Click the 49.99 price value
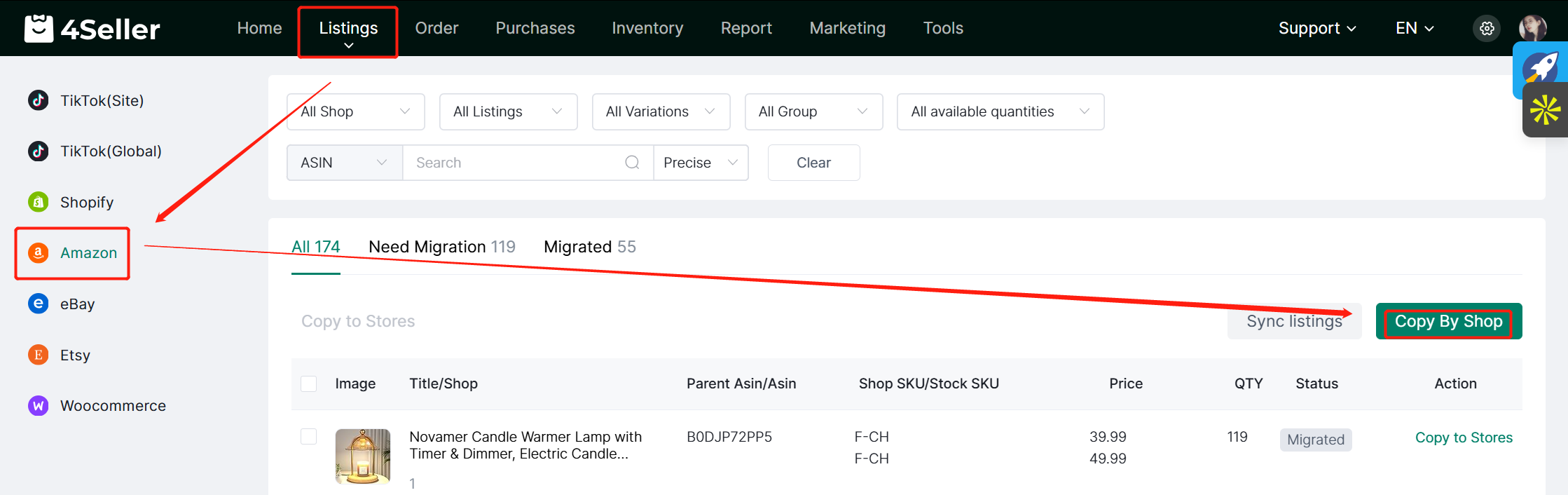Viewport: 1568px width, 495px height. pyautogui.click(x=1108, y=459)
